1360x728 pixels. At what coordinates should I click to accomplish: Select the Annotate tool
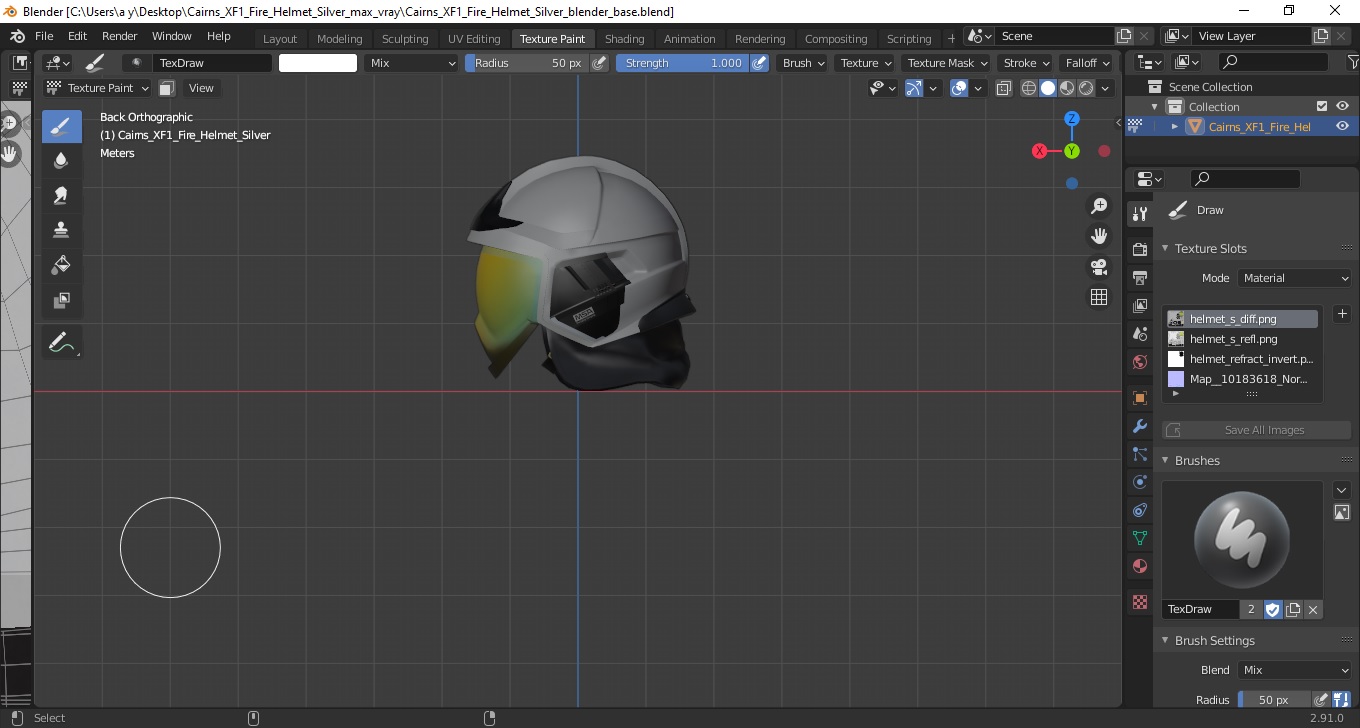61,343
